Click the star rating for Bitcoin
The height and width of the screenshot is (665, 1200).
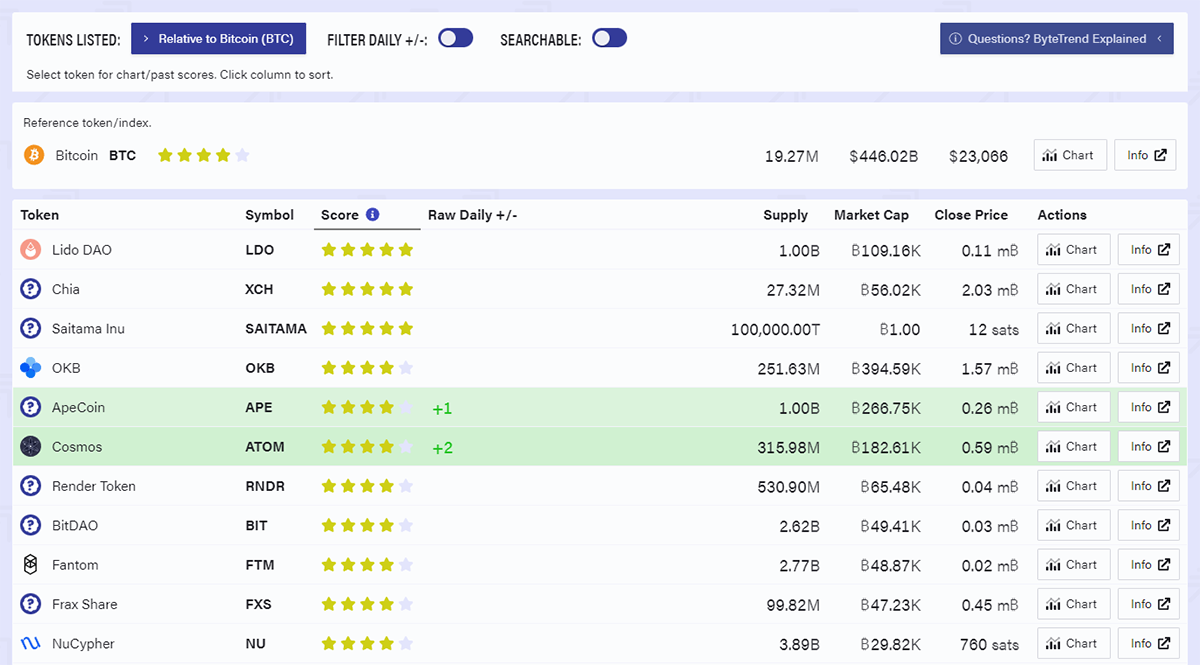204,155
